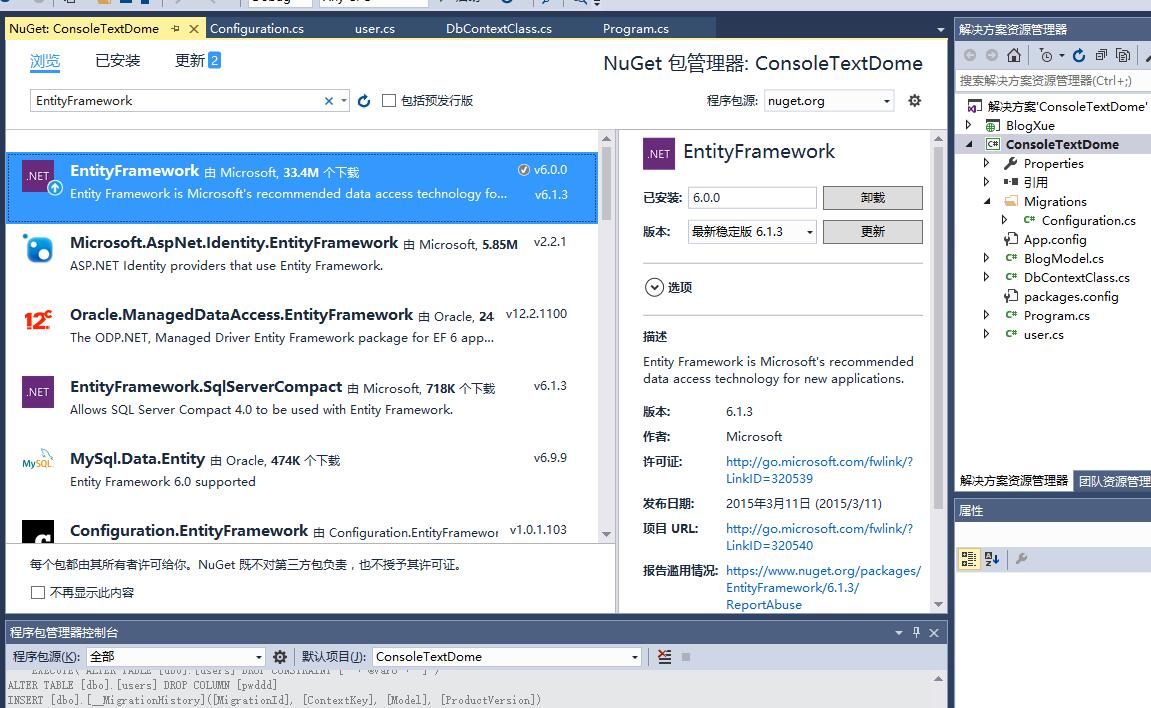Image resolution: width=1151 pixels, height=708 pixels.
Task: Open the package source nuget.org dropdown
Action: coord(887,101)
